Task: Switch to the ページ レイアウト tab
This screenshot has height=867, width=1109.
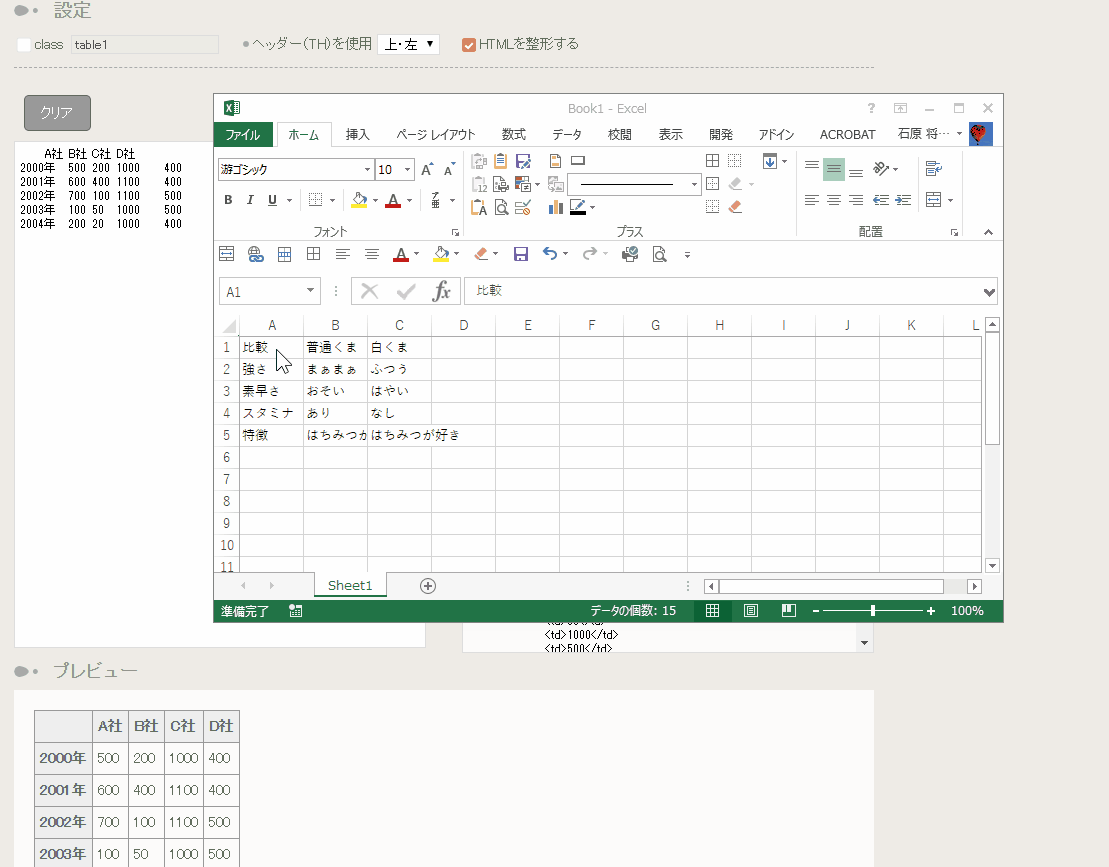Action: click(436, 134)
